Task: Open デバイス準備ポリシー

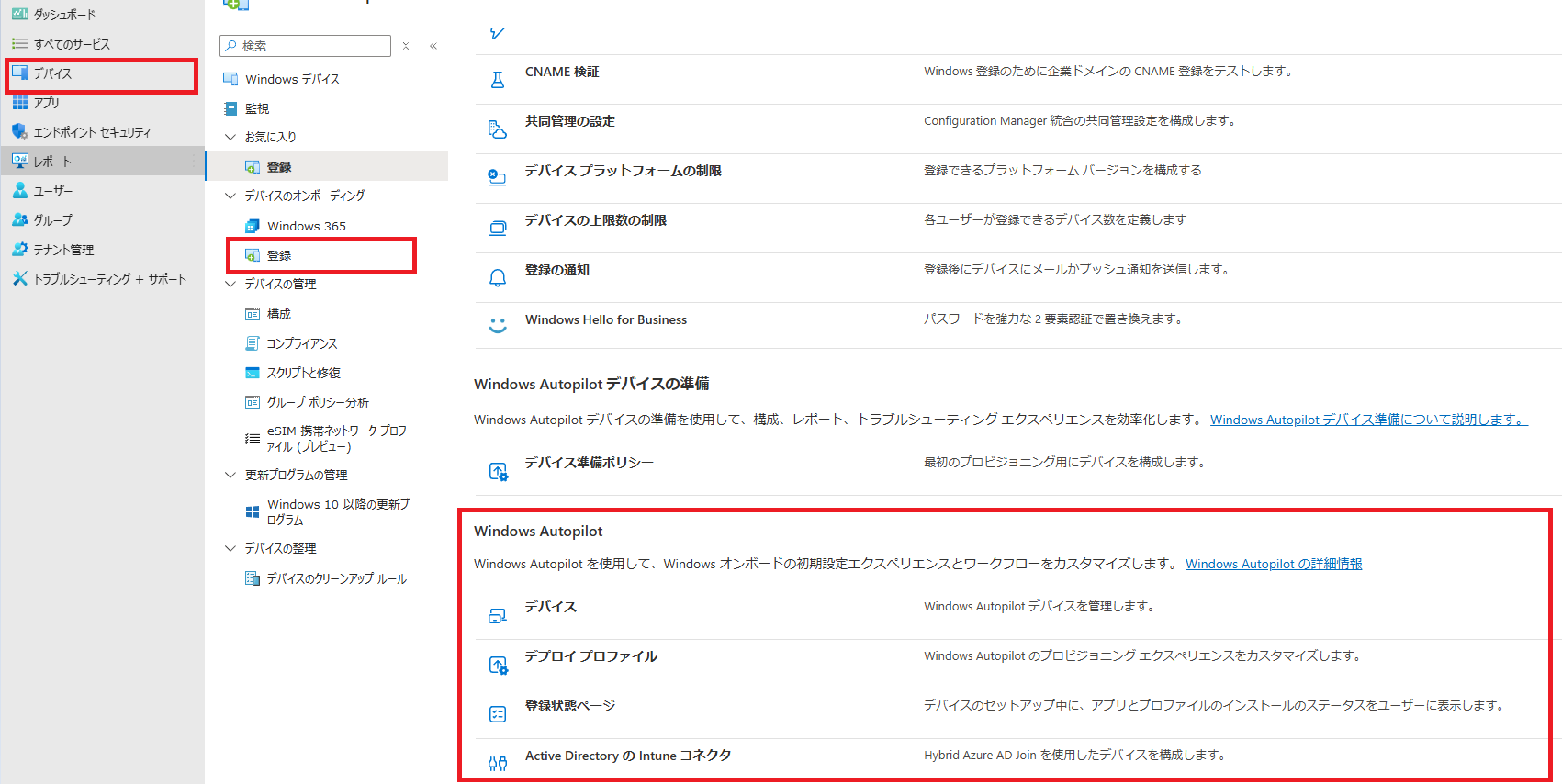Action: 590,463
